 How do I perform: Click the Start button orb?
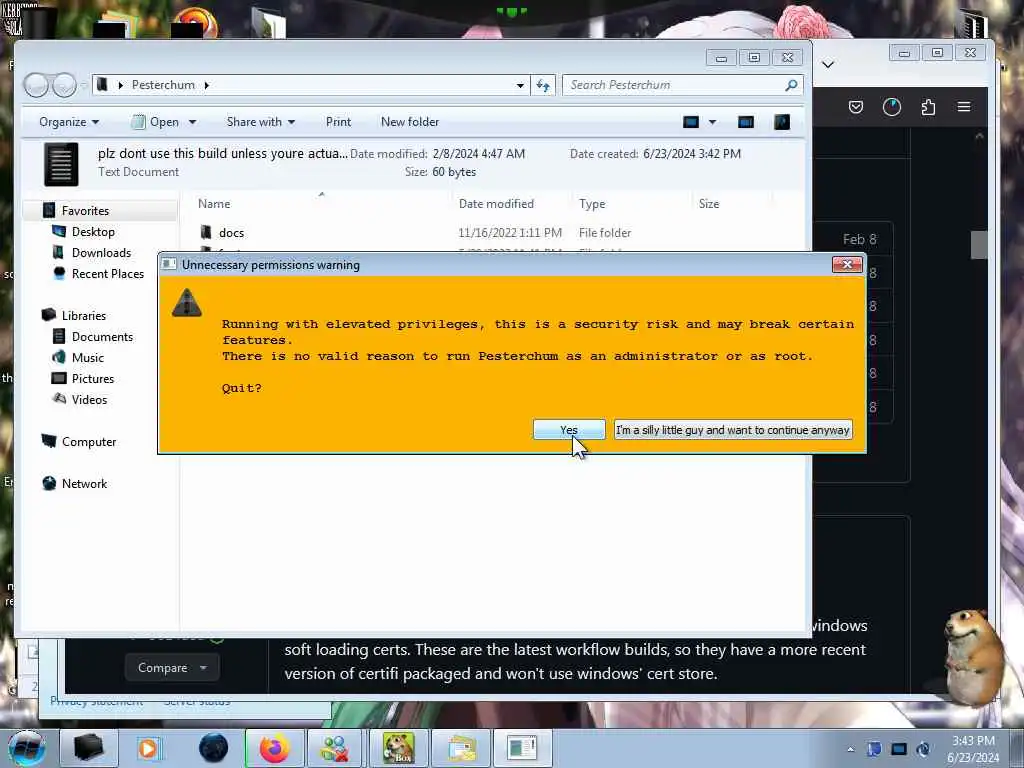click(x=26, y=748)
